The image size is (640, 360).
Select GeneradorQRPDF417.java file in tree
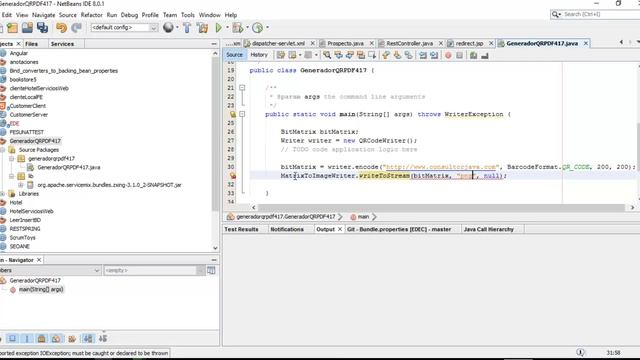pos(69,167)
